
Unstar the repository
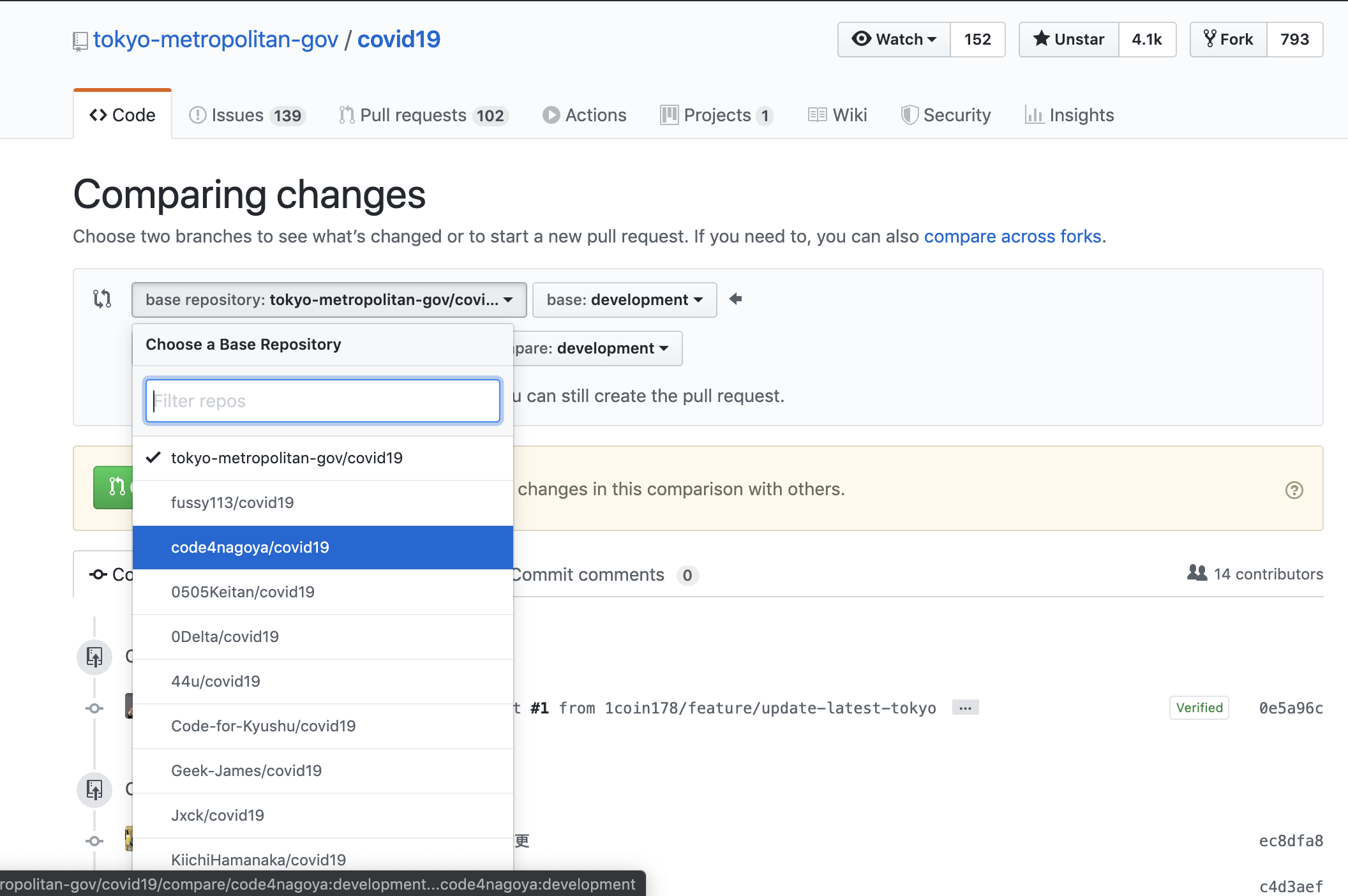[1069, 40]
